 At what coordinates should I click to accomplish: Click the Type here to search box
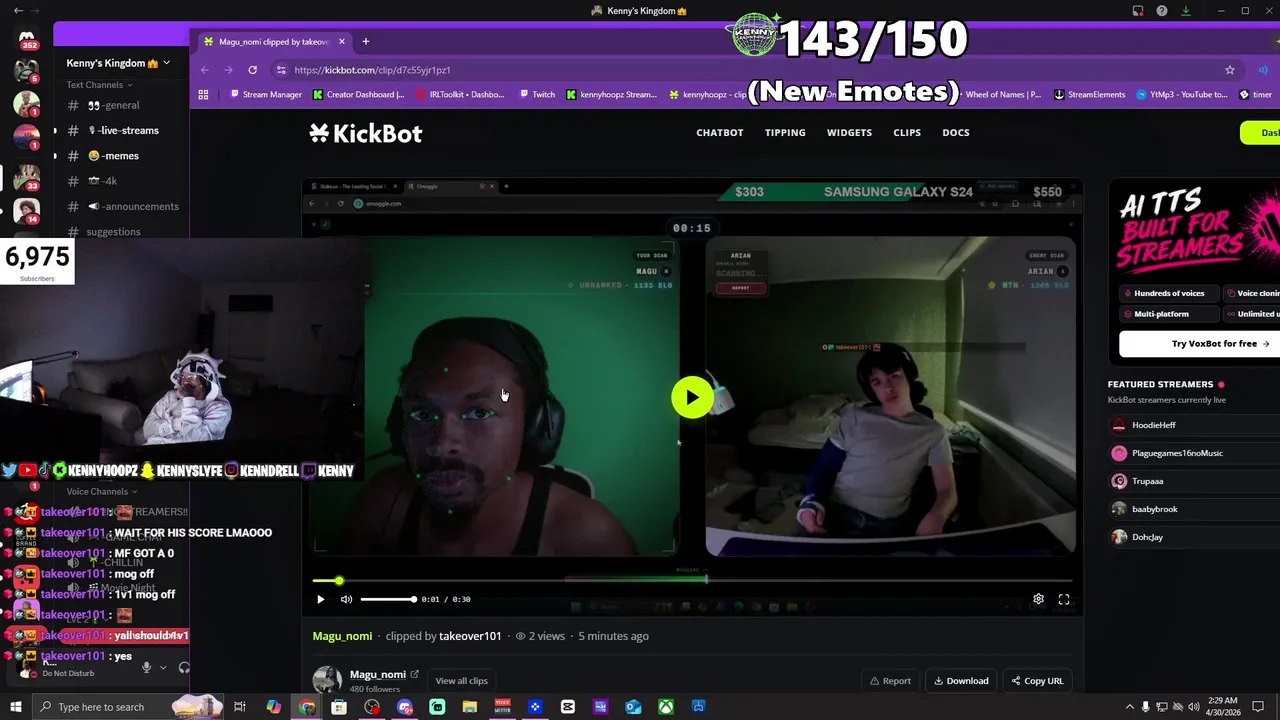click(126, 707)
